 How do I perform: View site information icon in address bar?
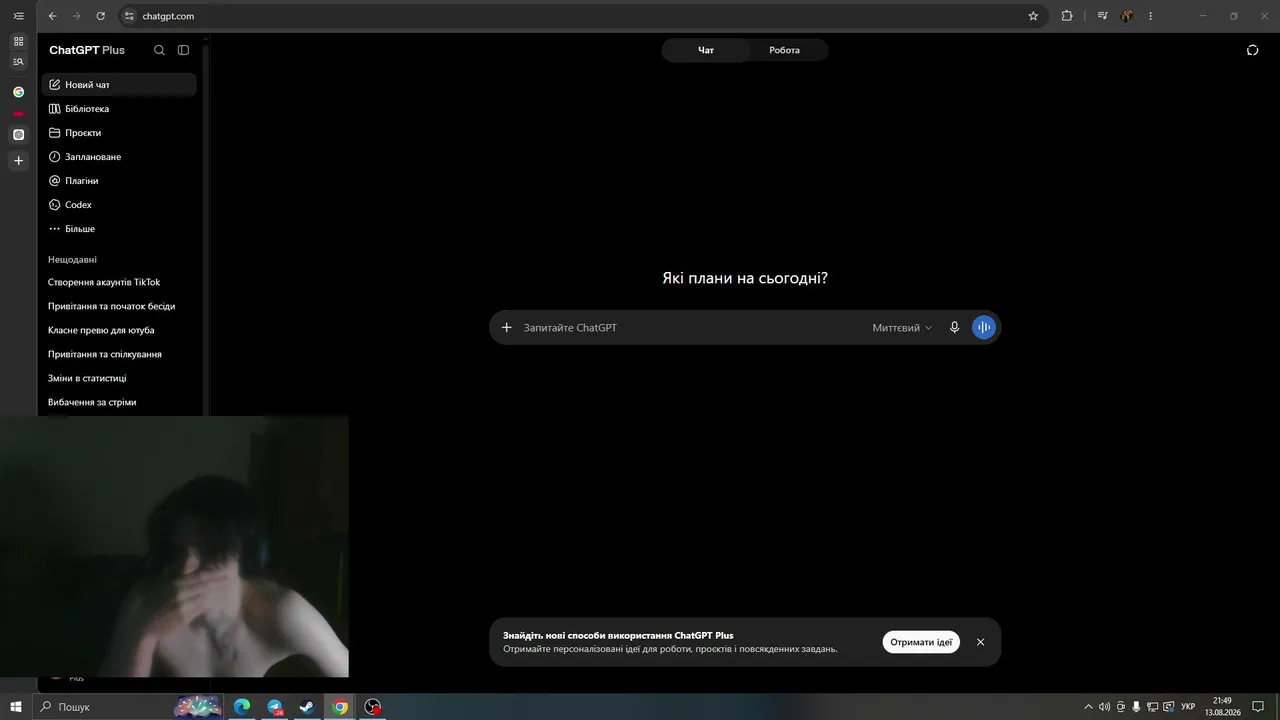(x=128, y=16)
